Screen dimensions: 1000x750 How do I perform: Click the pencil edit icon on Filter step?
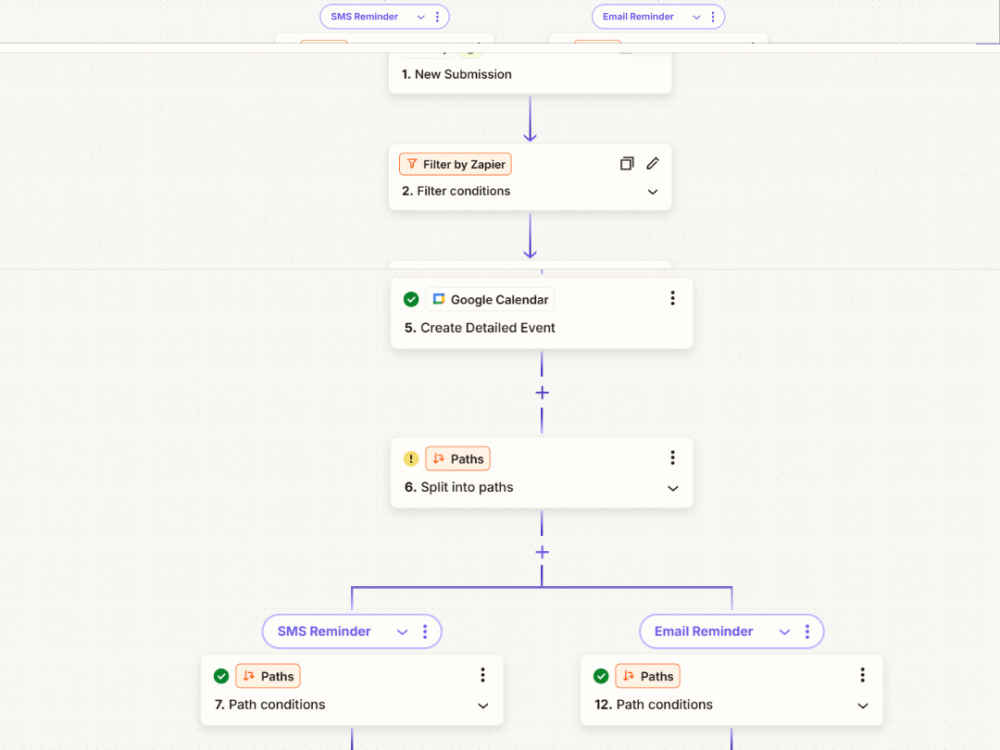[x=652, y=164]
